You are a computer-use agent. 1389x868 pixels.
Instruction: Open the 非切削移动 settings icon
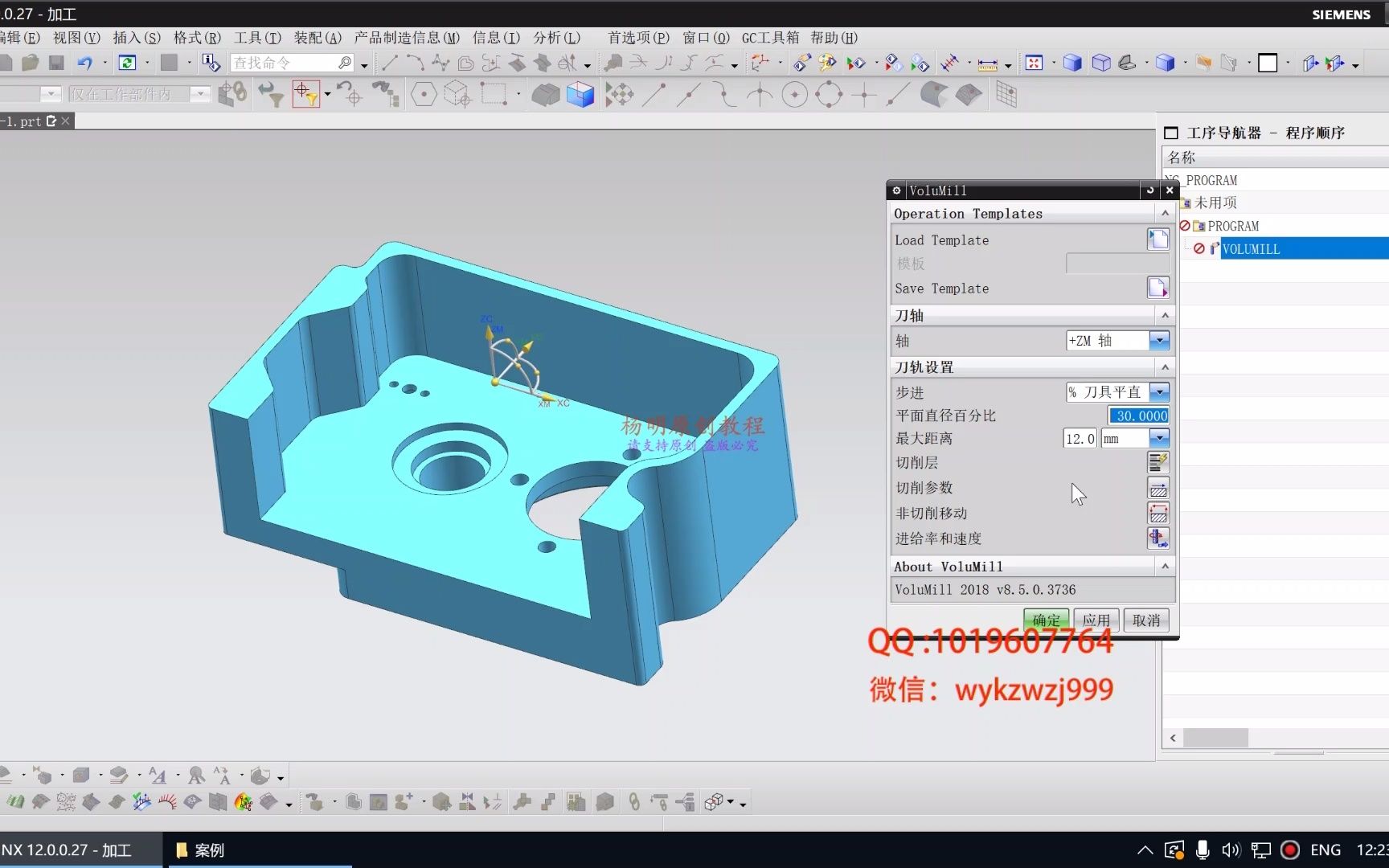(1157, 513)
